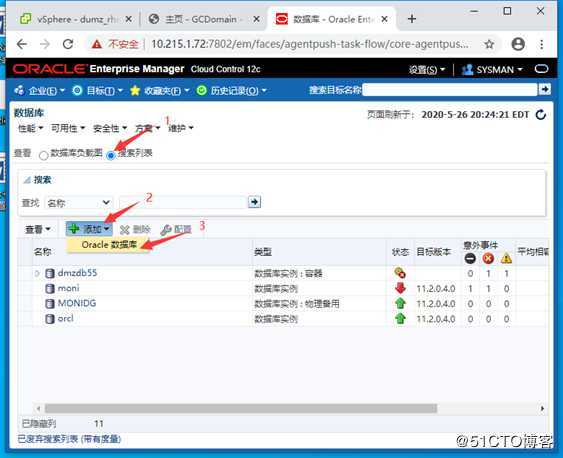Open the 目标(T) menu
Viewport: 563px width, 458px height.
point(97,90)
